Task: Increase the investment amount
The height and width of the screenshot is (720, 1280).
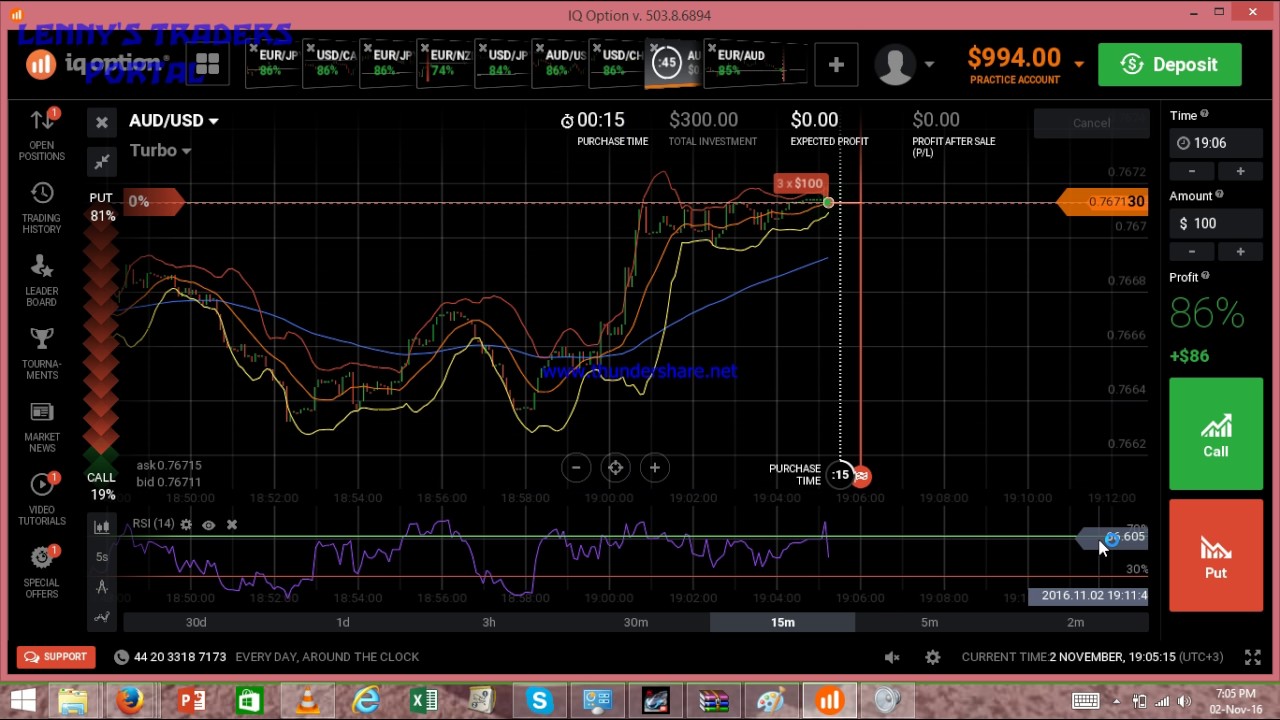Action: click(x=1240, y=251)
